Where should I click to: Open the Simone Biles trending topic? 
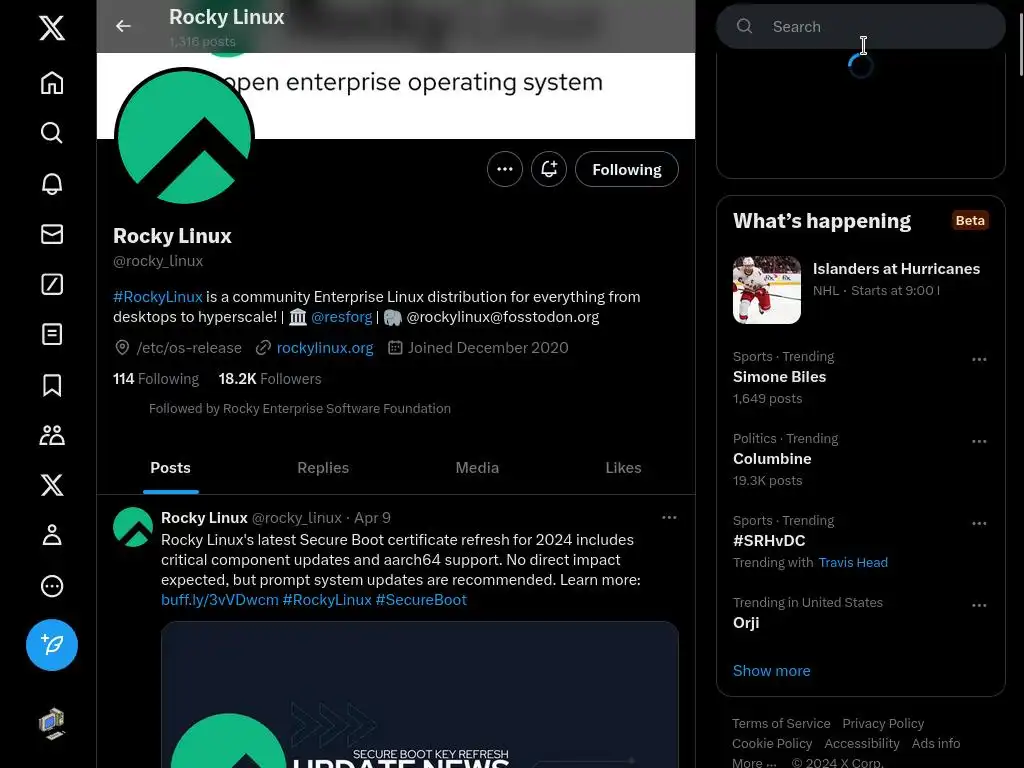pos(779,377)
